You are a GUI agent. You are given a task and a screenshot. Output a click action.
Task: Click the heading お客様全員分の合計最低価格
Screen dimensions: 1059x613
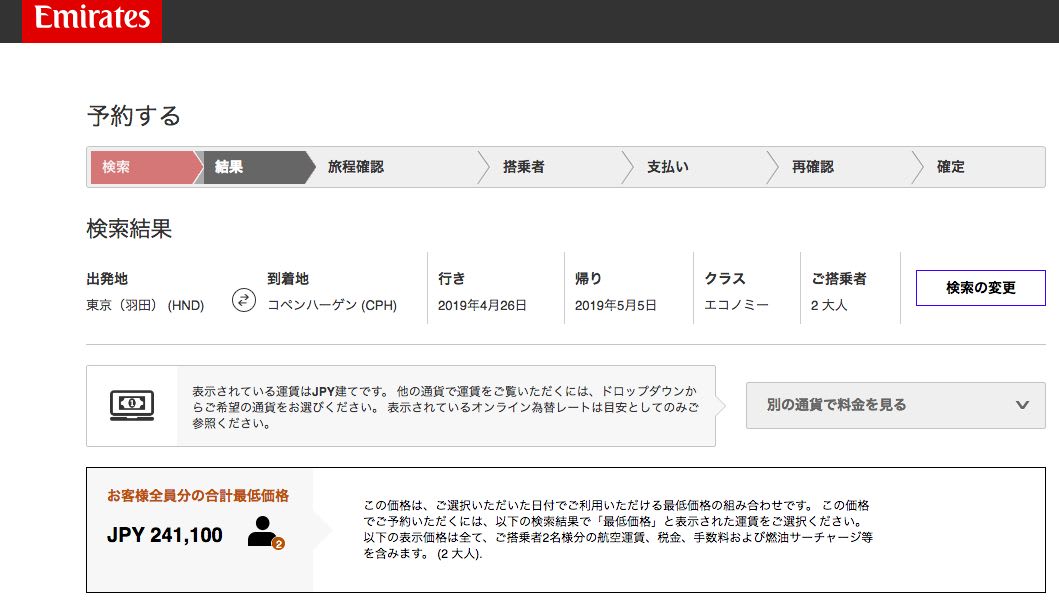point(198,496)
